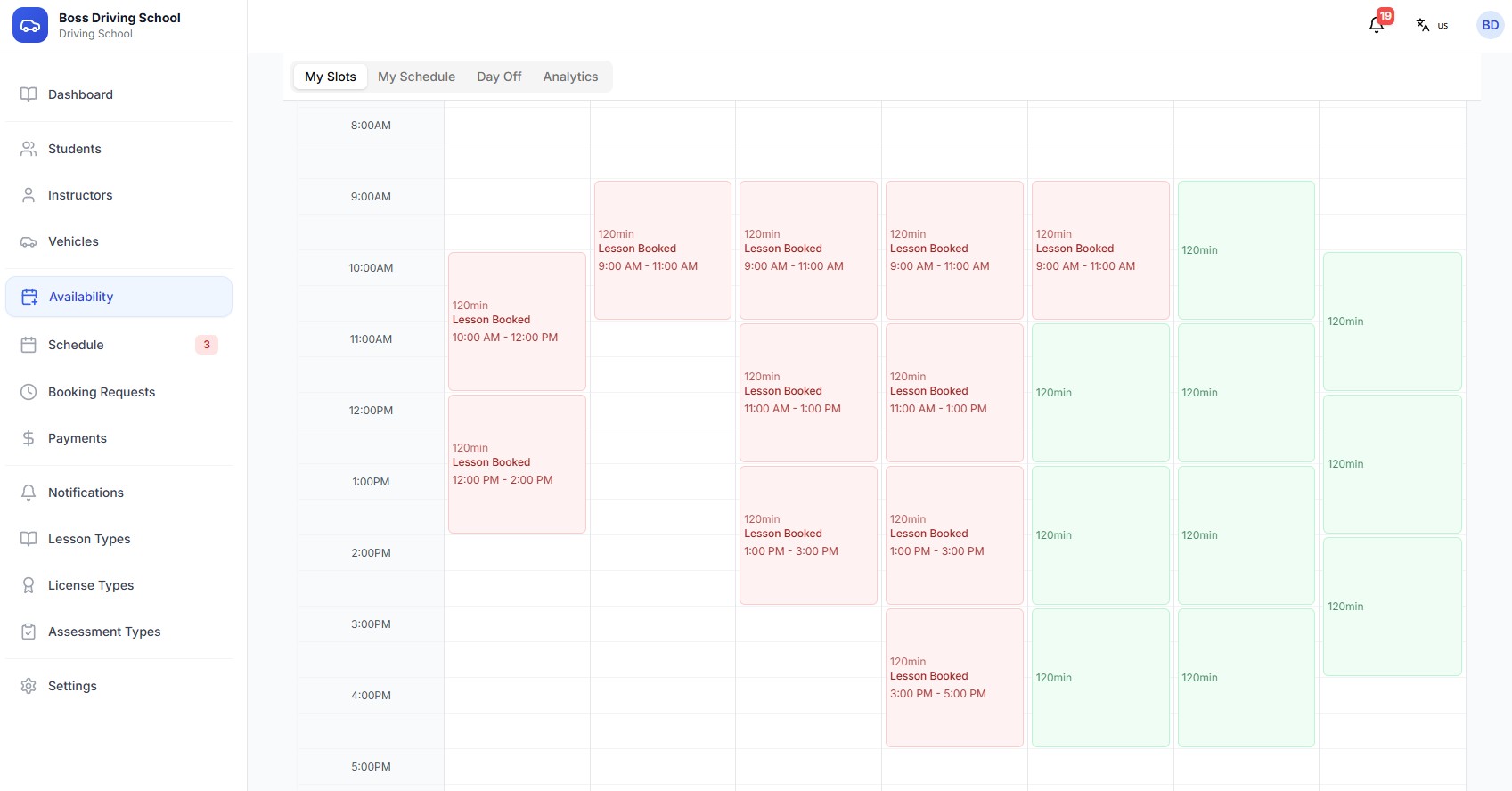
Task: Open the Dashboard sidebar icon
Action: 28,94
